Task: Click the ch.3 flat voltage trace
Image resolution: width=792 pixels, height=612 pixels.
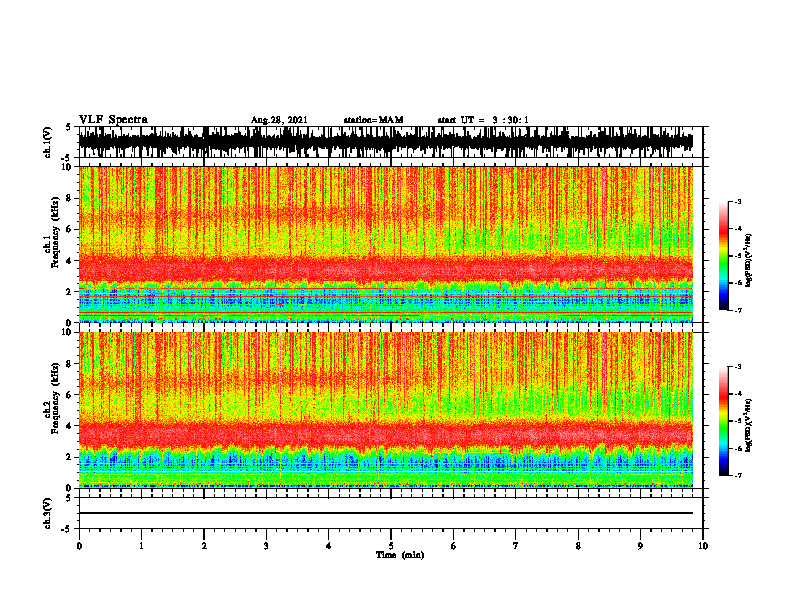Action: coord(385,513)
